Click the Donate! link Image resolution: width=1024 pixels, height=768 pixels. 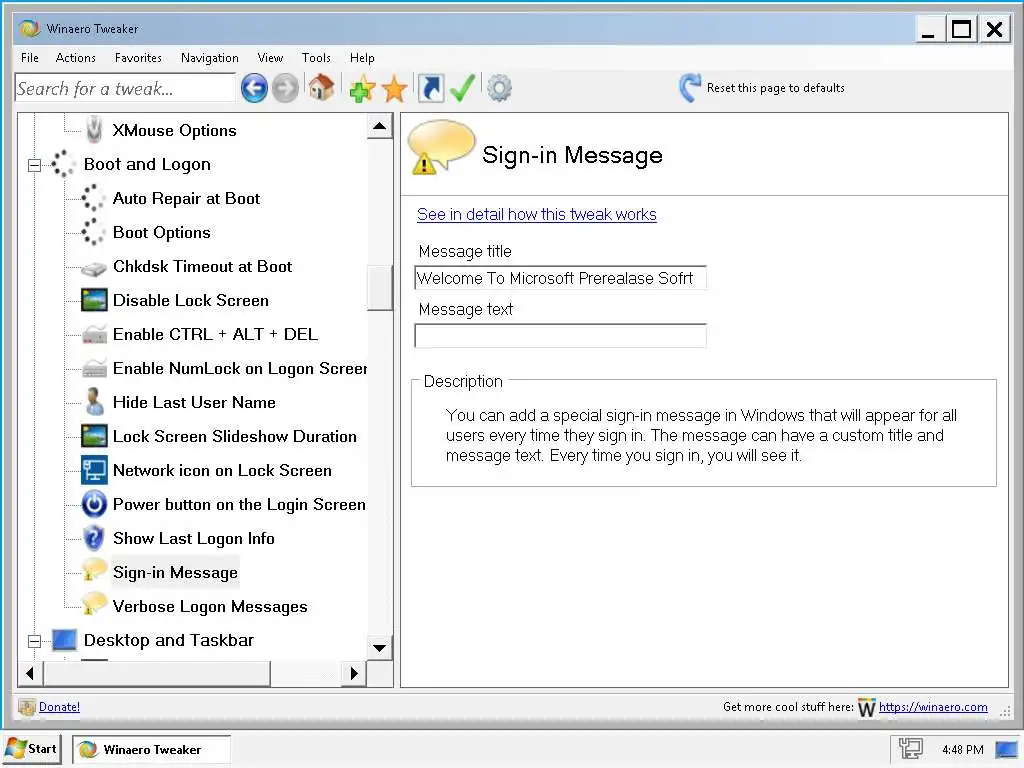click(59, 707)
